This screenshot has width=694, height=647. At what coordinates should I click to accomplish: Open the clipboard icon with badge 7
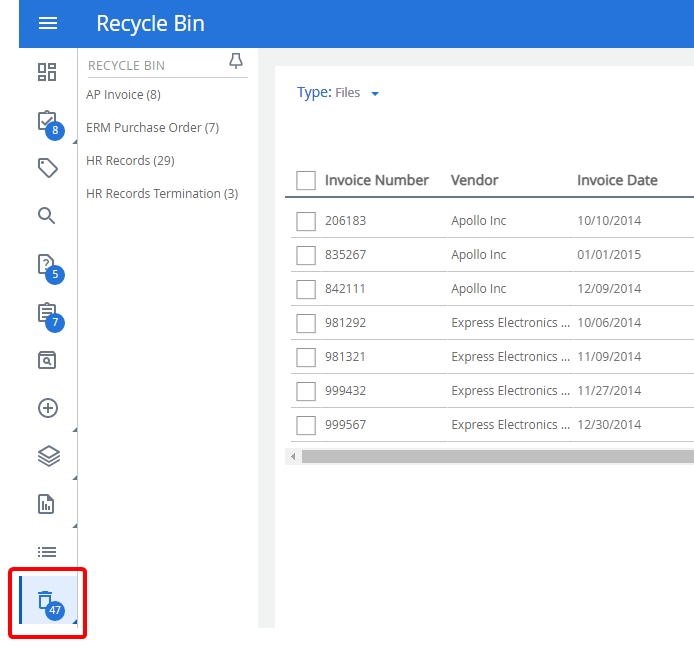coord(47,313)
